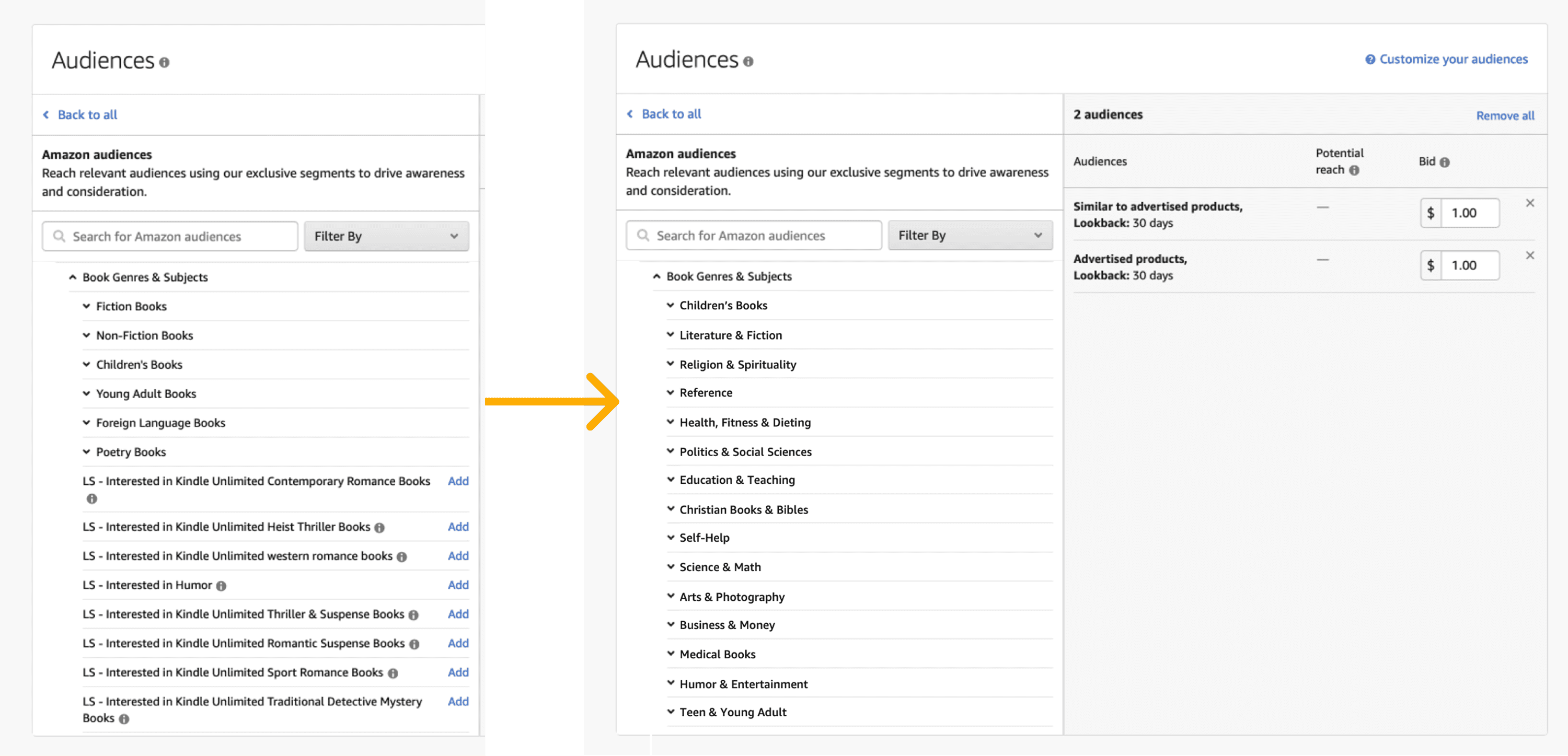The image size is (1568, 756).
Task: Expand Poetry Books category
Action: tap(86, 452)
